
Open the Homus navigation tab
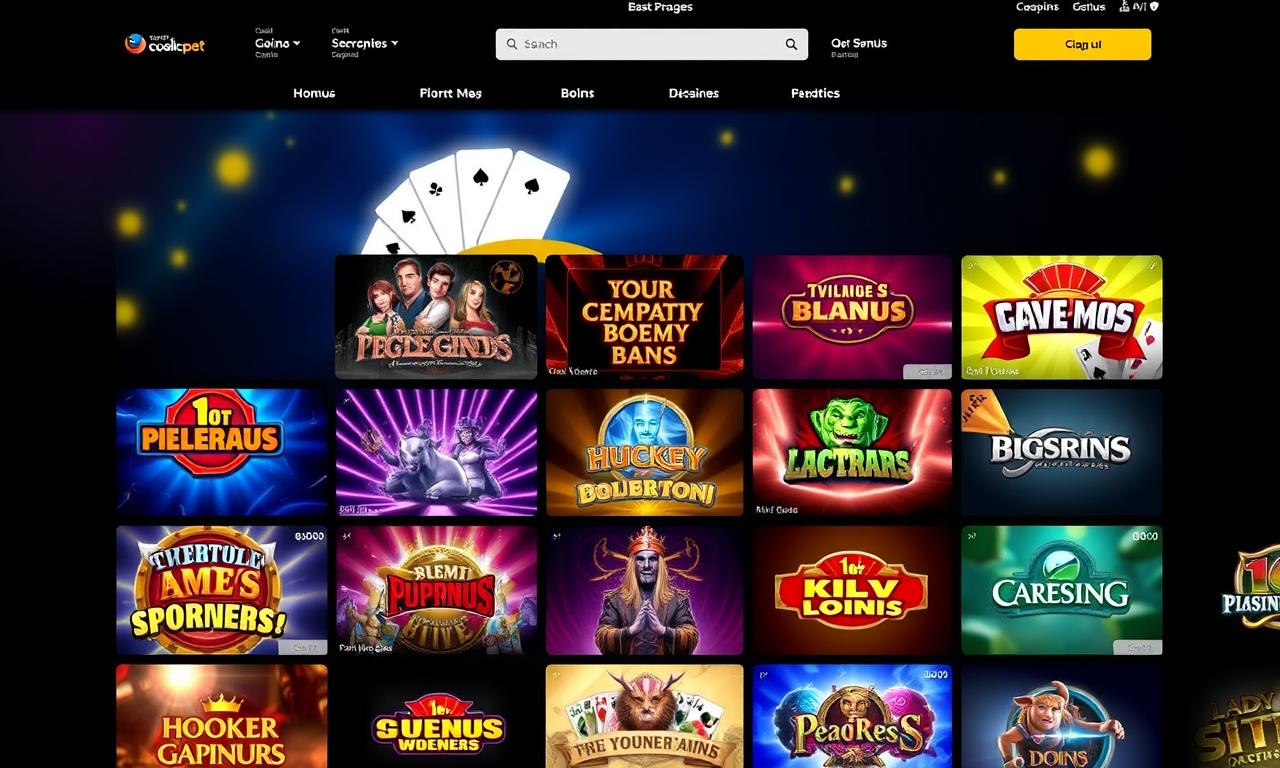[314, 93]
